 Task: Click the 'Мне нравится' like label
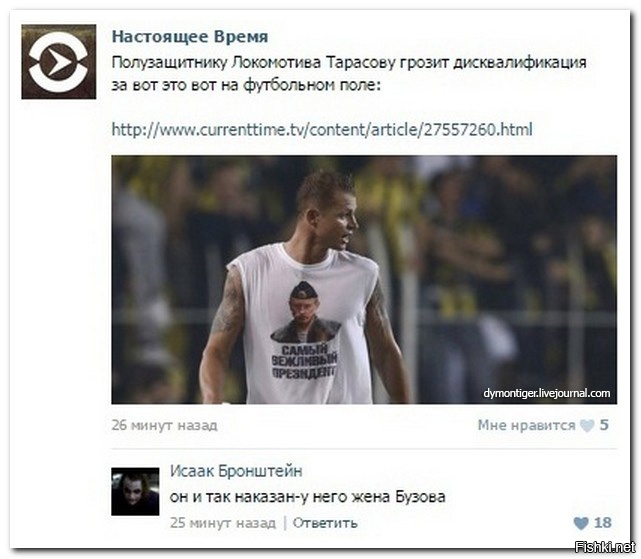coord(527,425)
